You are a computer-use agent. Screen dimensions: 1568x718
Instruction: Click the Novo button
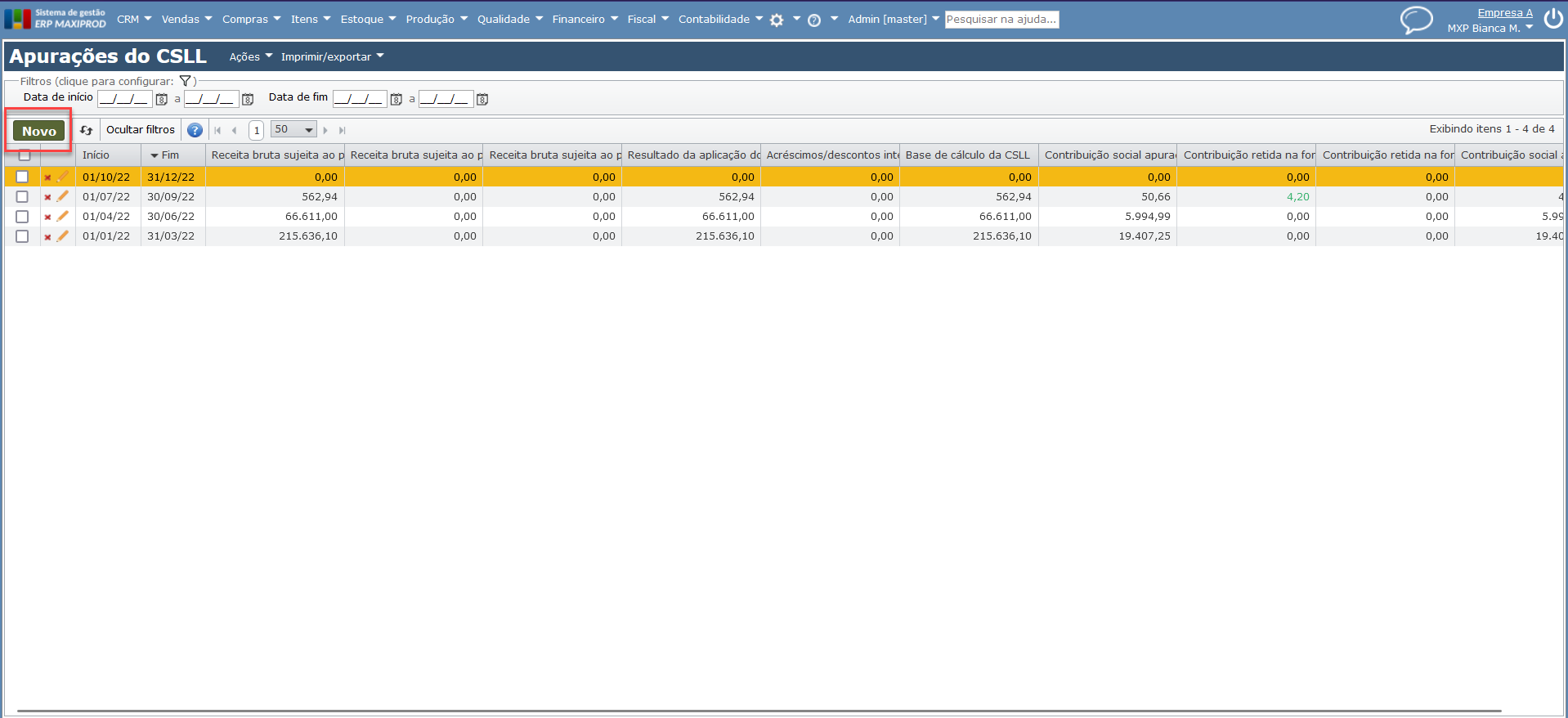click(x=39, y=131)
